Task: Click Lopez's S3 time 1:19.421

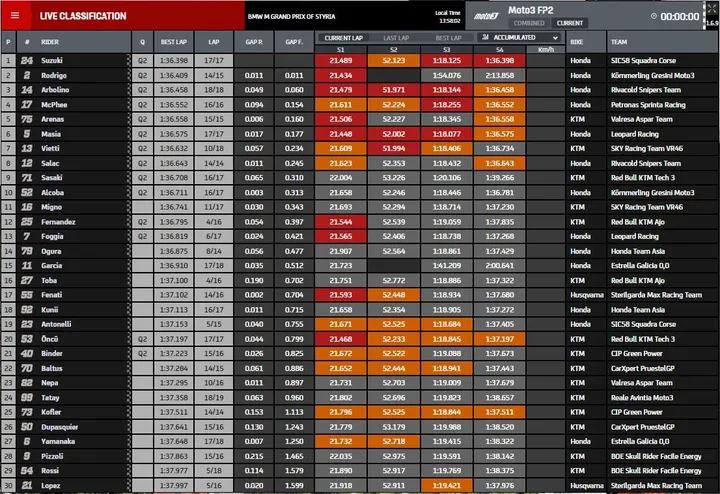Action: pyautogui.click(x=447, y=485)
